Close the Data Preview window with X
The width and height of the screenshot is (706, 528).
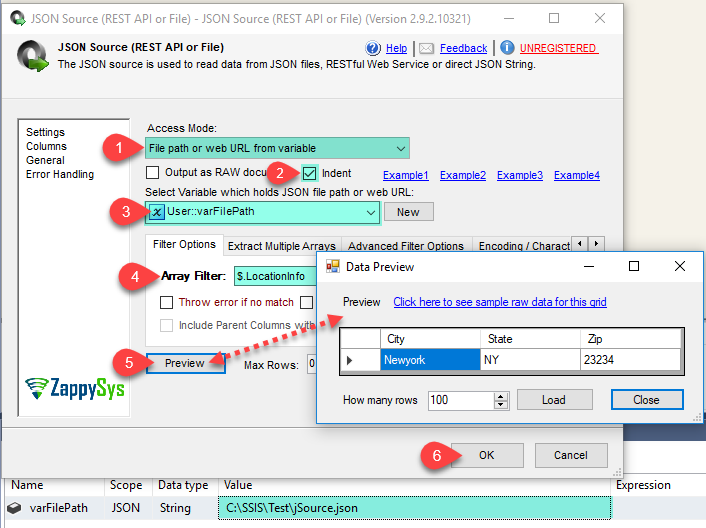[680, 266]
